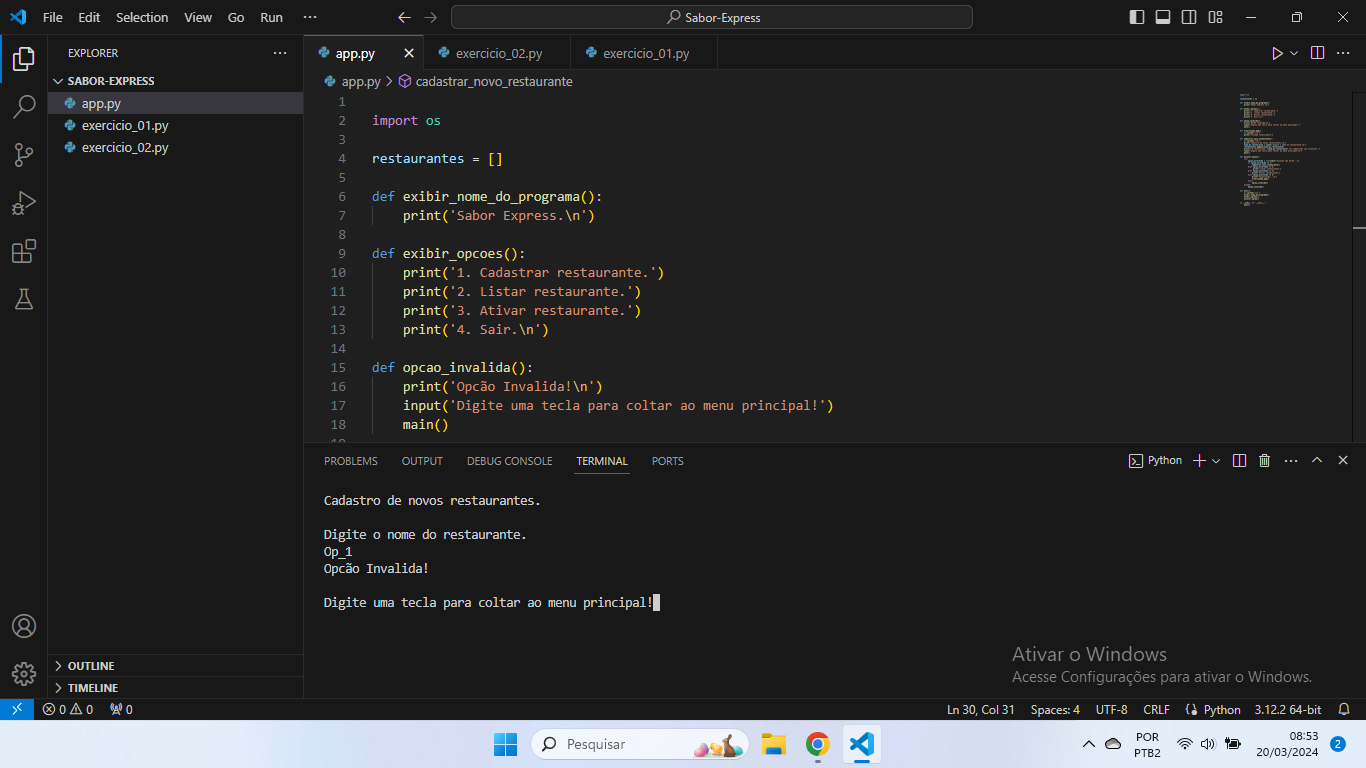Switch to exercicio_02.py tab
This screenshot has height=768, width=1366.
coord(497,54)
